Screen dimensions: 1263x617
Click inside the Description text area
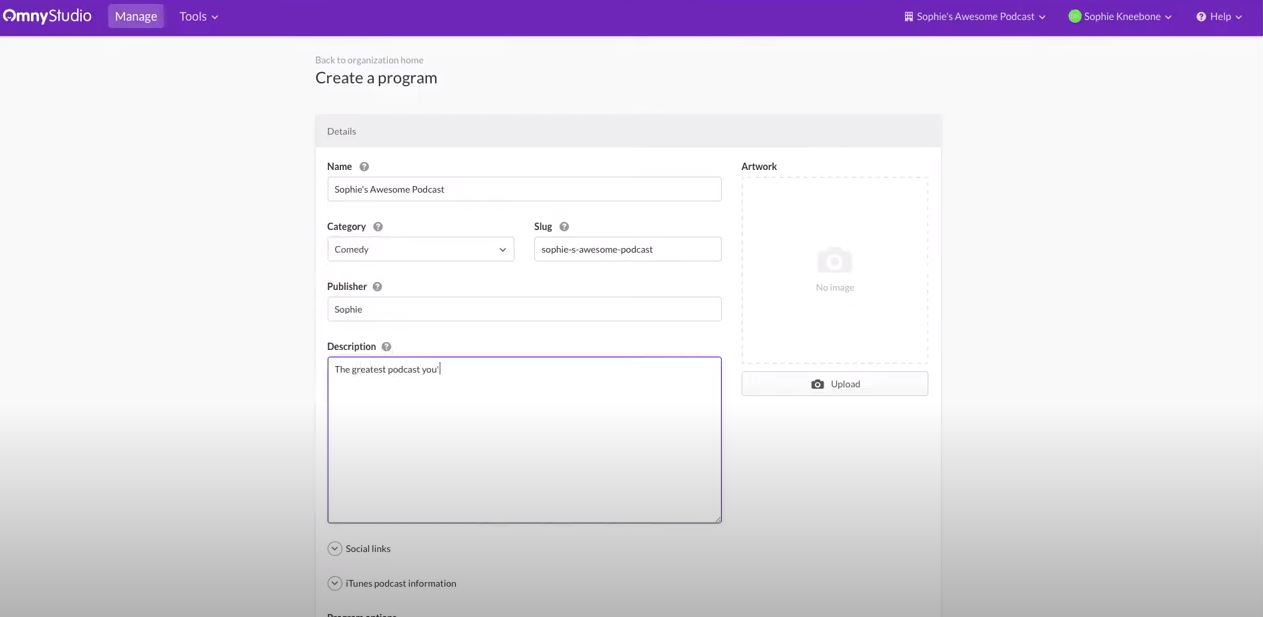click(x=524, y=440)
